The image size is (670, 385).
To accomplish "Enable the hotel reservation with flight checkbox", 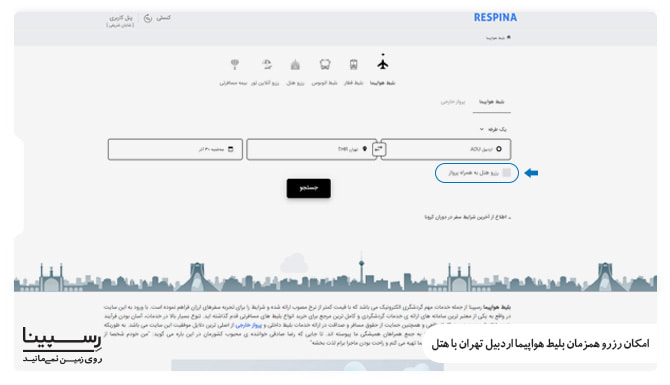I will [x=507, y=173].
